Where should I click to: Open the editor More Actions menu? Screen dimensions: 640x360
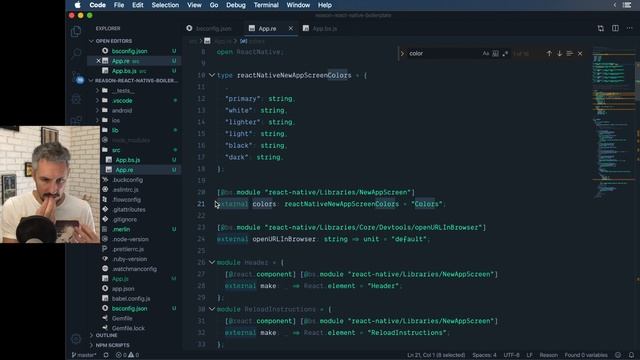[x=629, y=28]
